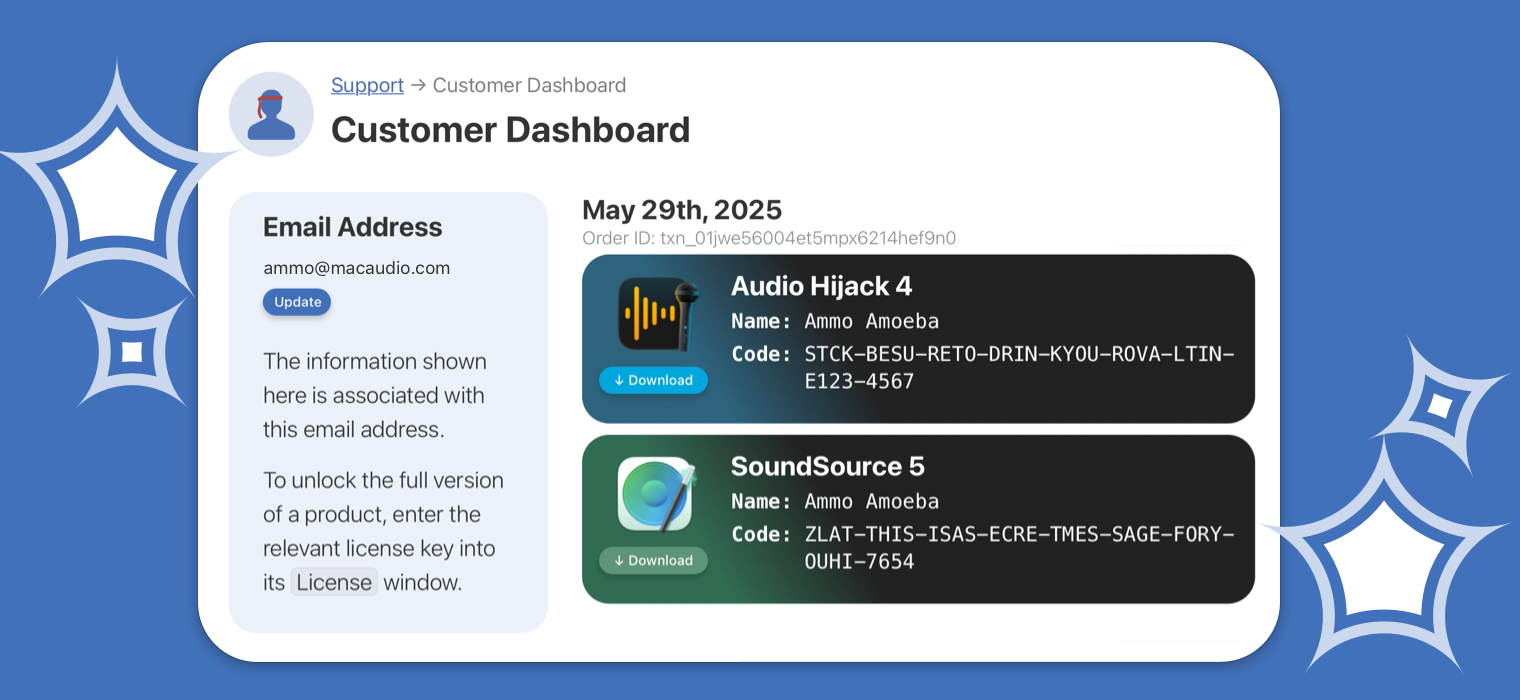This screenshot has width=1520, height=700.
Task: Click the SoundSource 5 app icon
Action: click(x=655, y=493)
